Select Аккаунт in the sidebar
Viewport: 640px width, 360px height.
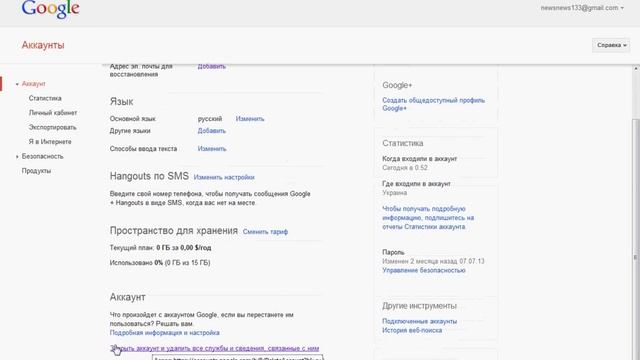33,84
